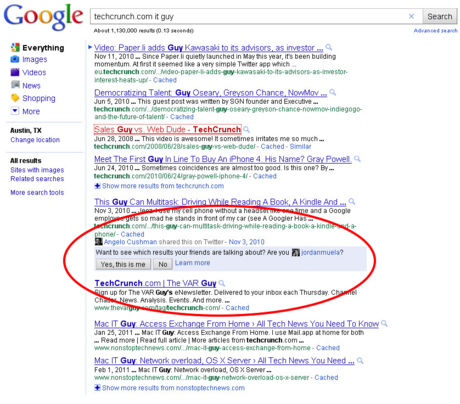Open Democratizing Talent: Guy Oseary result
460x404 pixels.
[211, 93]
